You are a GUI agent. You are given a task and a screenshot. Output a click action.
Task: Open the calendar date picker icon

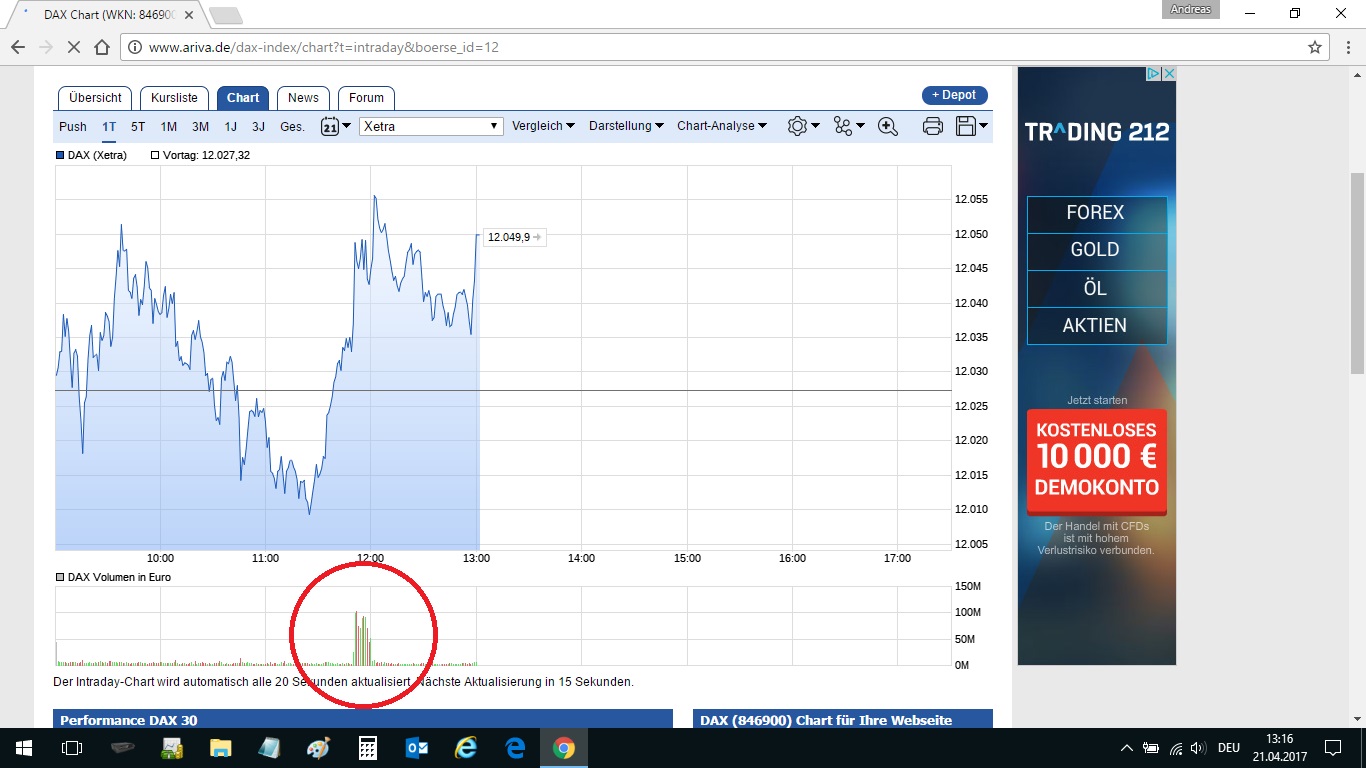coord(331,126)
